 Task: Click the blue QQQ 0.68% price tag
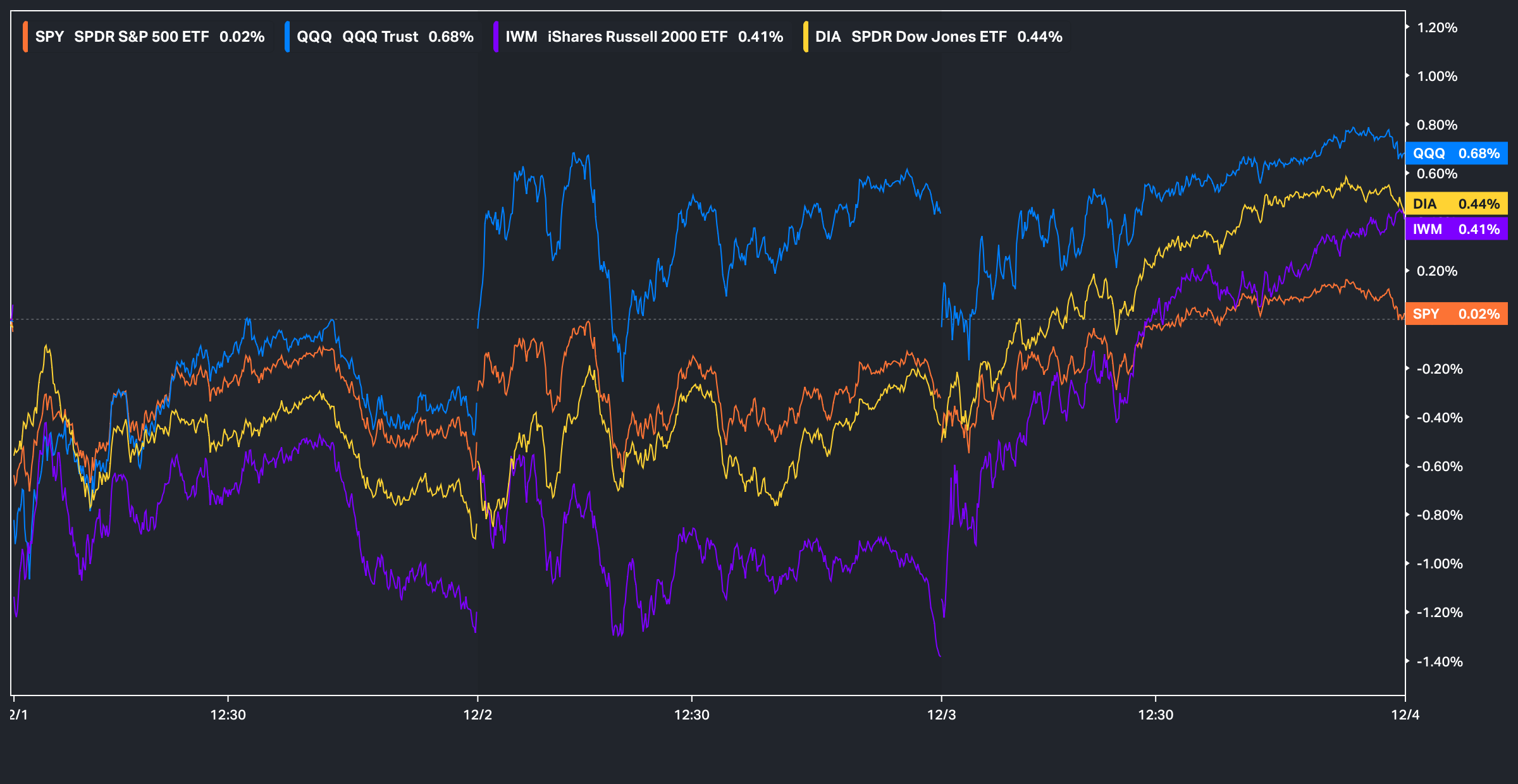(1456, 154)
